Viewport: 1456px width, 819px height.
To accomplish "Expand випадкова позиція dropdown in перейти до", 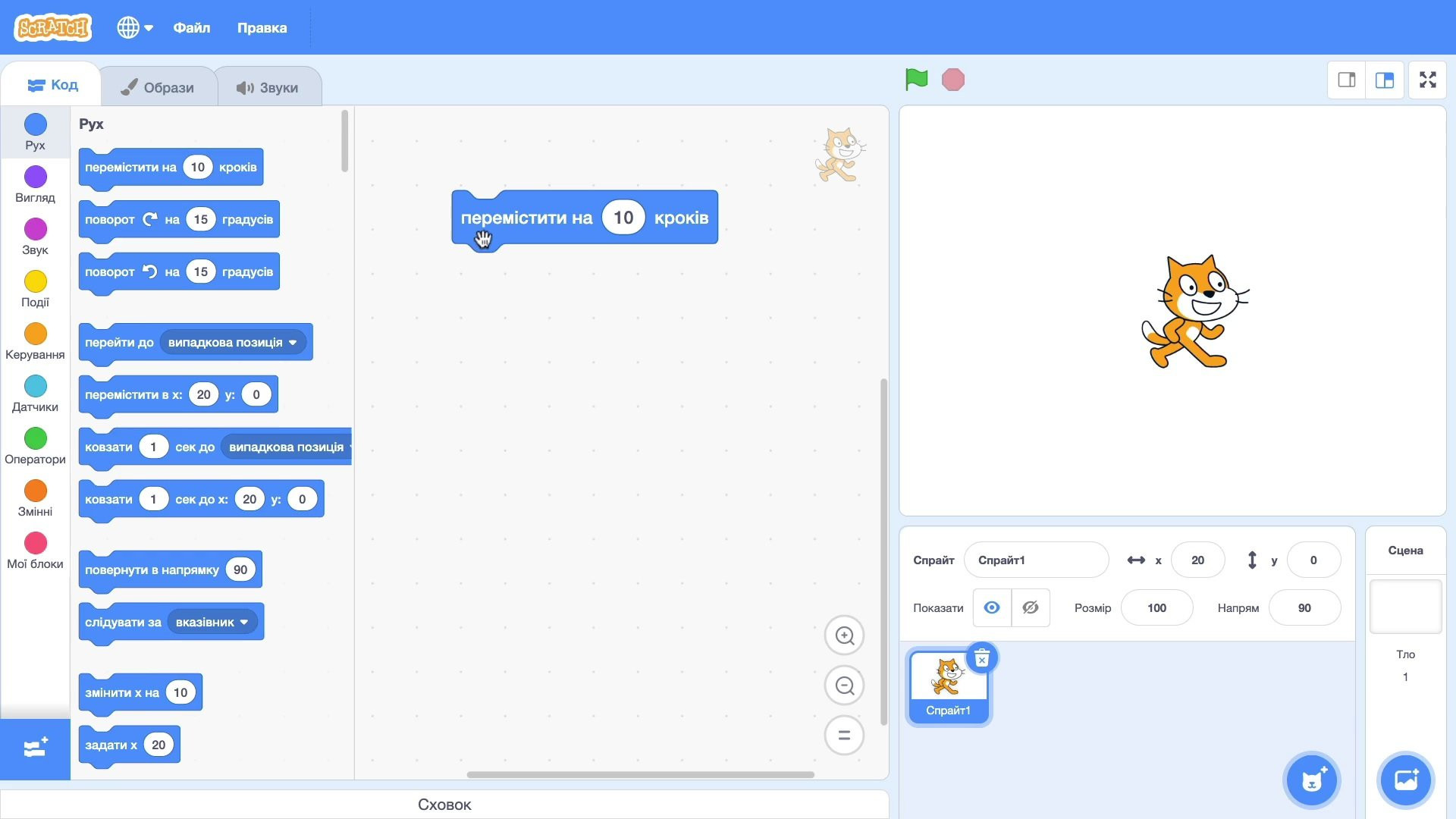I will 233,342.
